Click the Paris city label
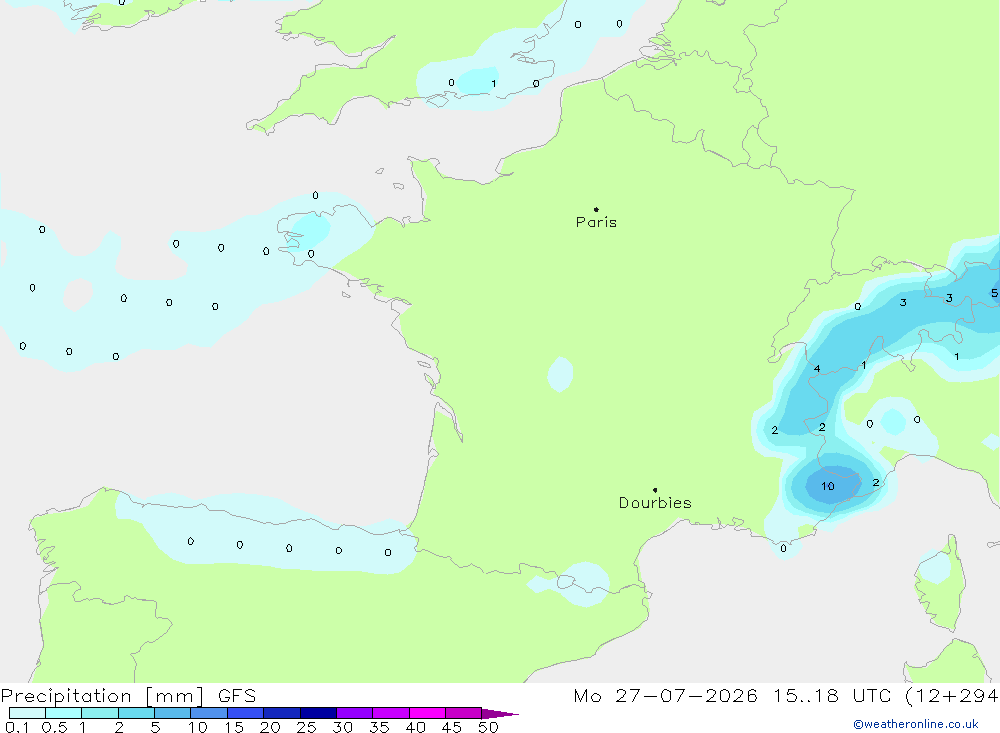This screenshot has width=1000, height=733. coord(596,222)
